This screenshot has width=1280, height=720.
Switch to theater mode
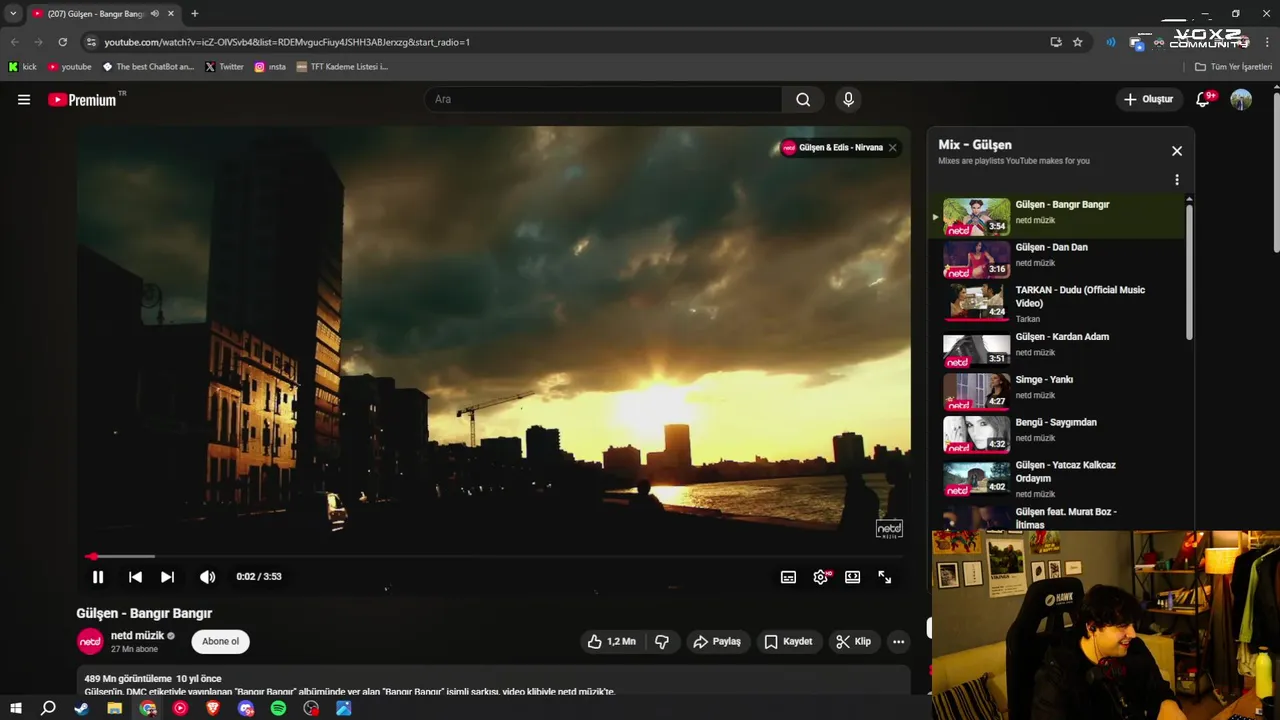(x=852, y=577)
